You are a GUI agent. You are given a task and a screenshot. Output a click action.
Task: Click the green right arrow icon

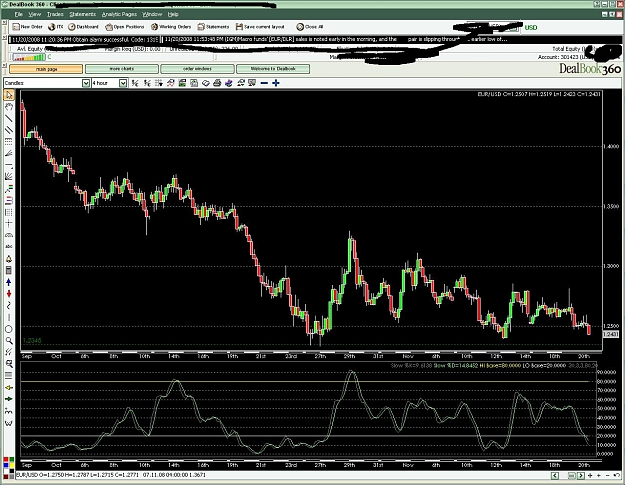9,399
